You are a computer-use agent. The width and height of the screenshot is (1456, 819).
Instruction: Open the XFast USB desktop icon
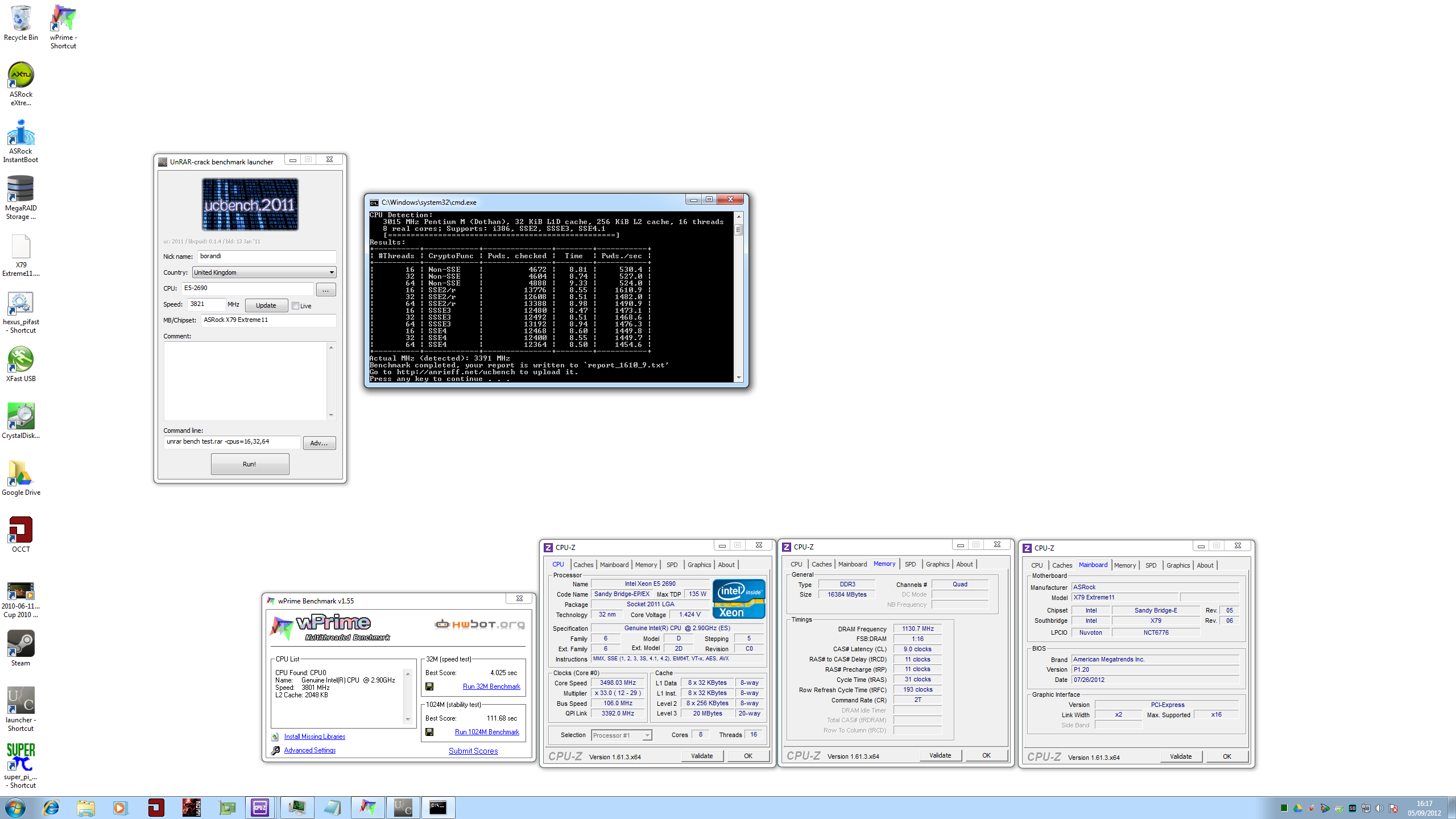point(21,364)
